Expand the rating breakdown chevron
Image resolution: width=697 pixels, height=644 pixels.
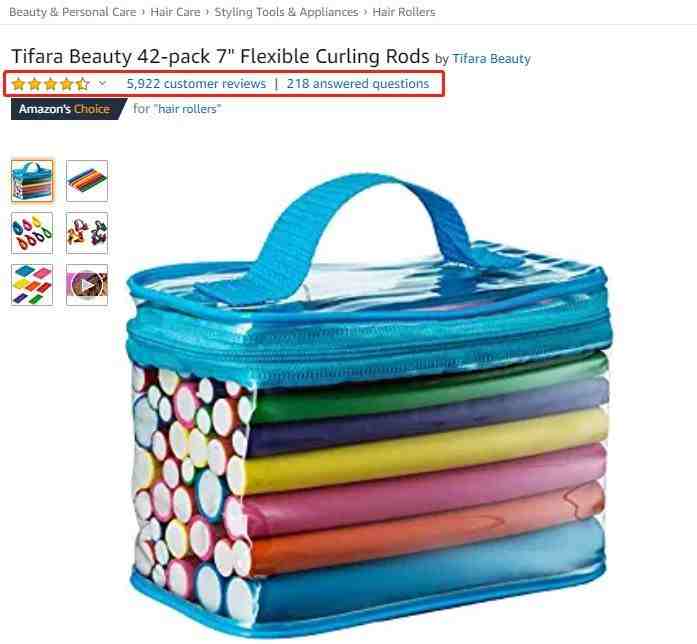[102, 83]
